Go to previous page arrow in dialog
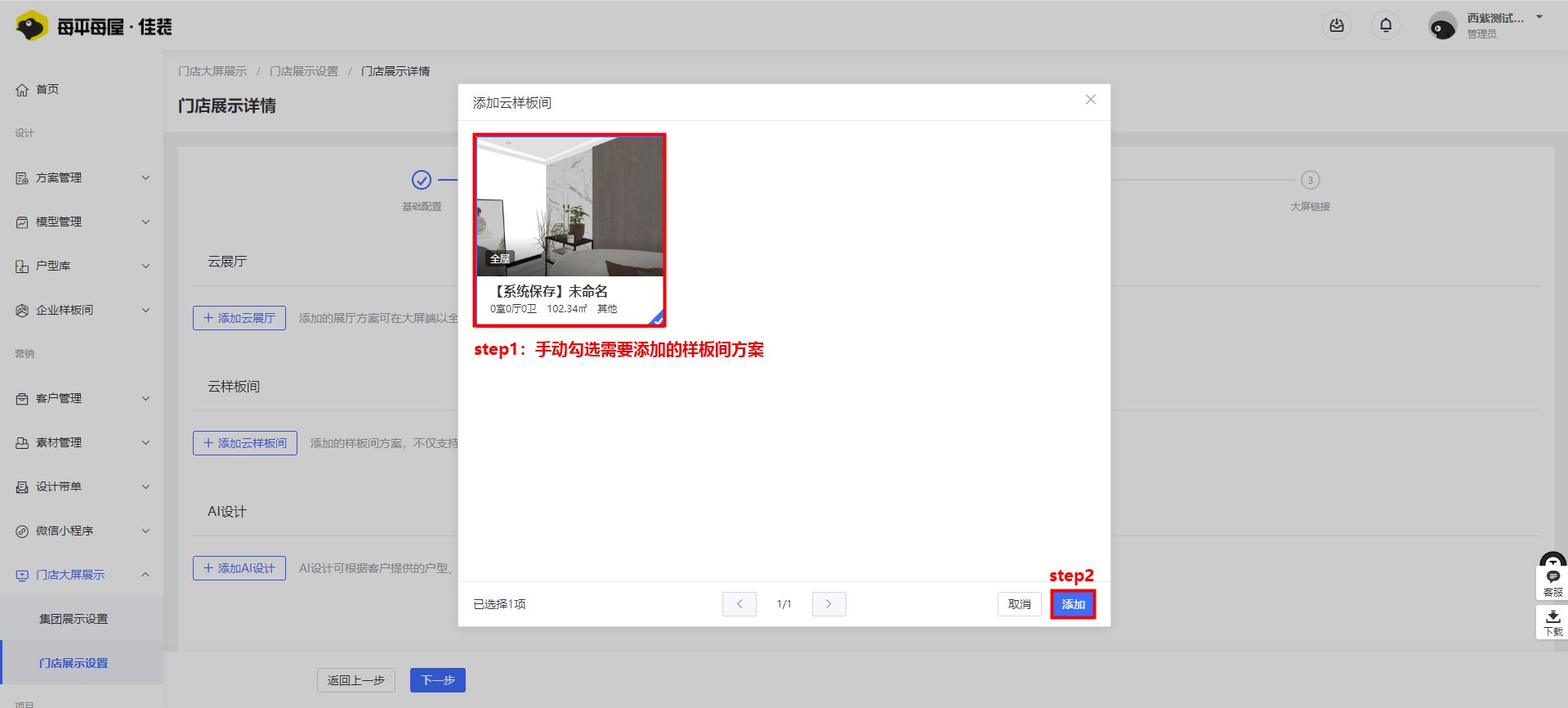 (x=739, y=604)
